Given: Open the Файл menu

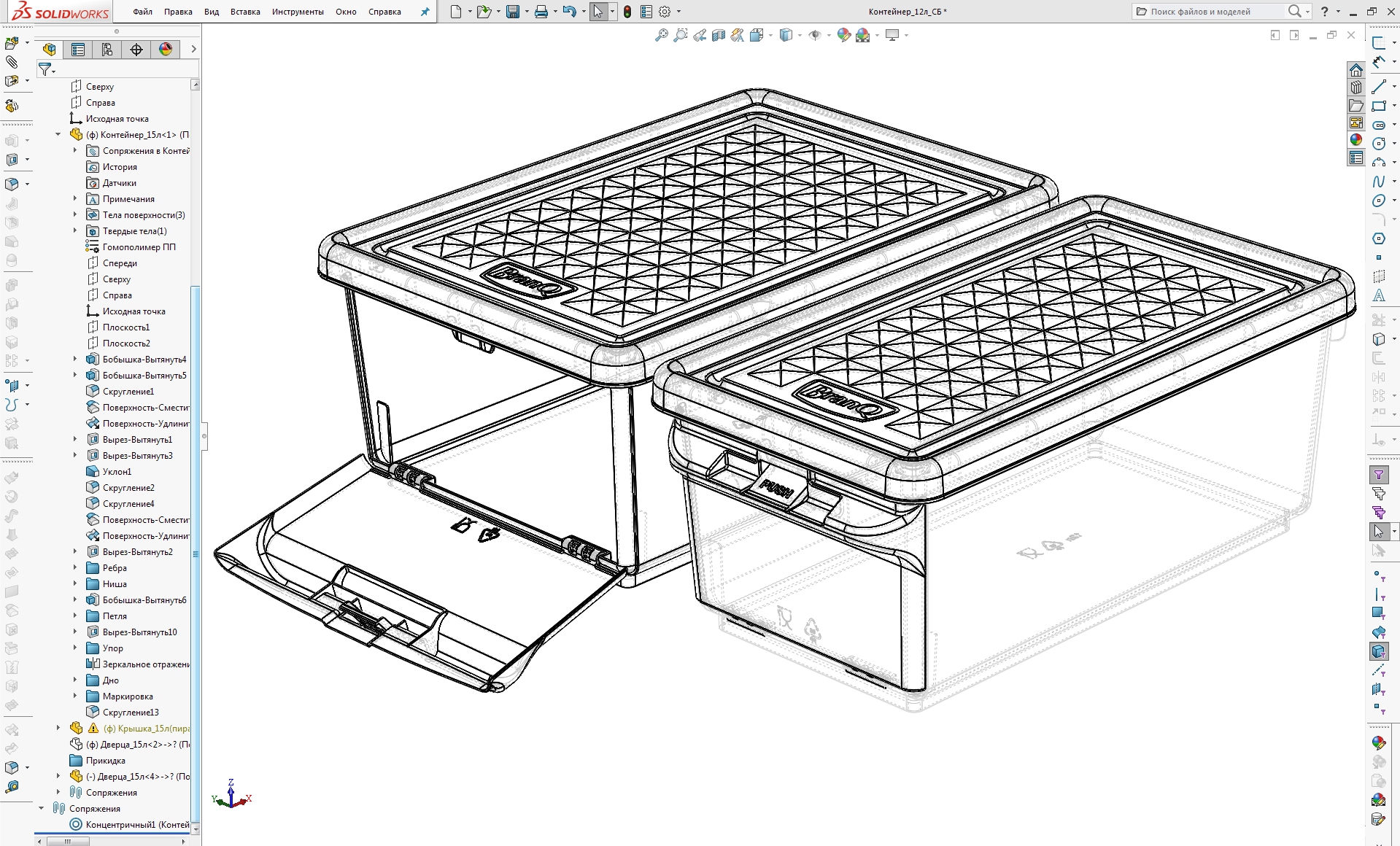Looking at the screenshot, I should pyautogui.click(x=143, y=12).
